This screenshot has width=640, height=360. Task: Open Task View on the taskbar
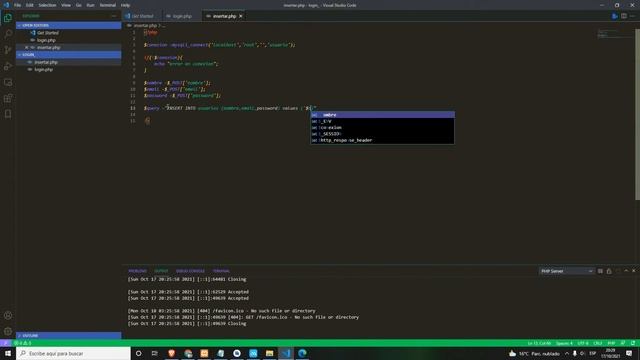pyautogui.click(x=155, y=353)
